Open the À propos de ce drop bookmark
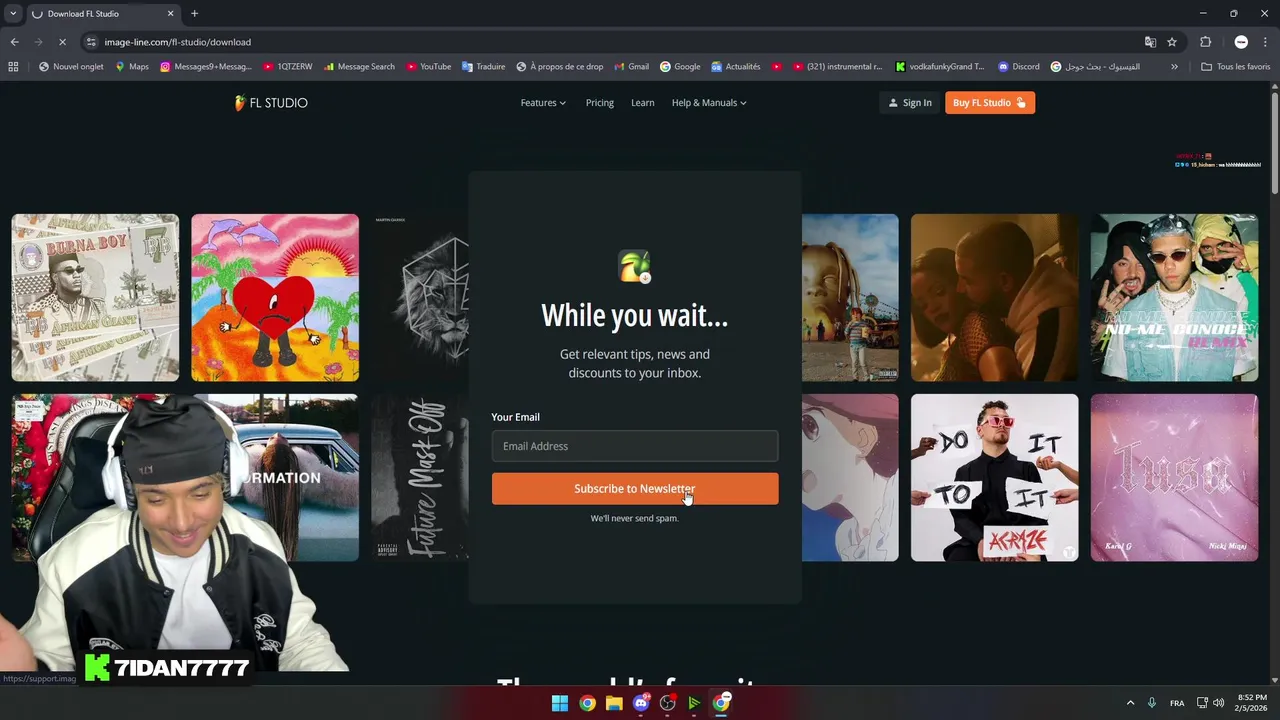 tap(560, 67)
